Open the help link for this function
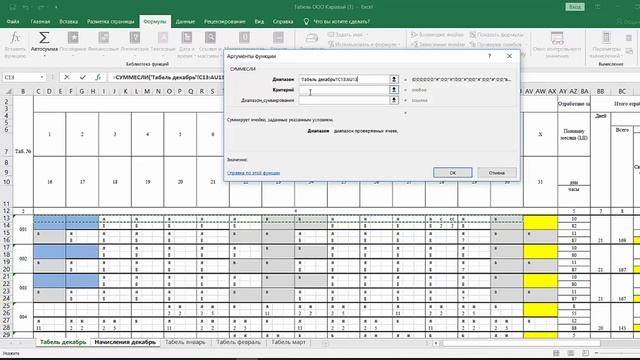 pyautogui.click(x=253, y=173)
